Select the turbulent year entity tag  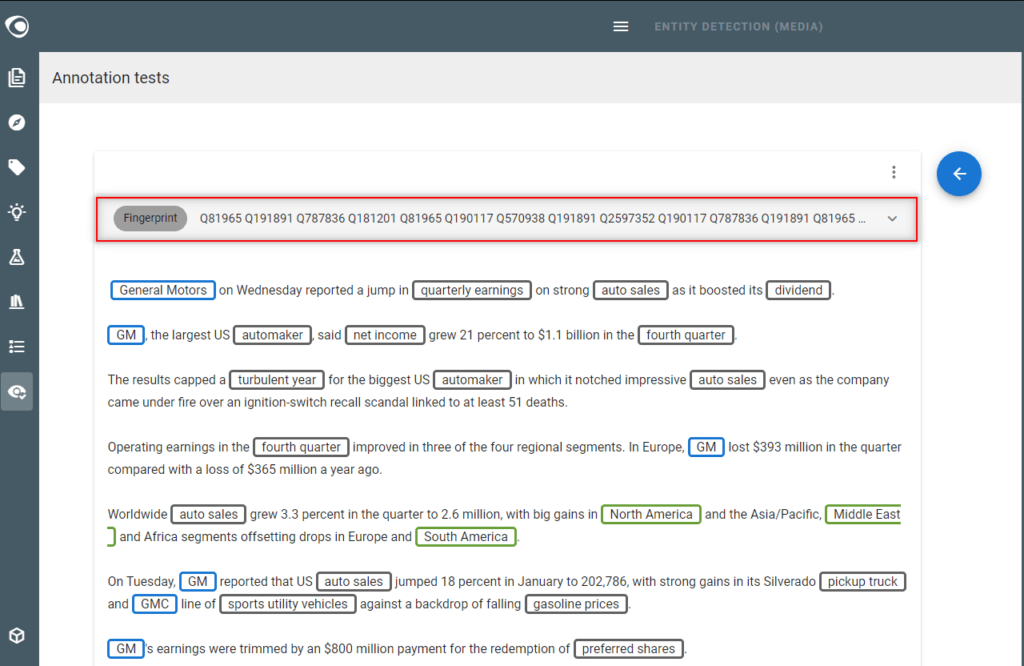276,380
